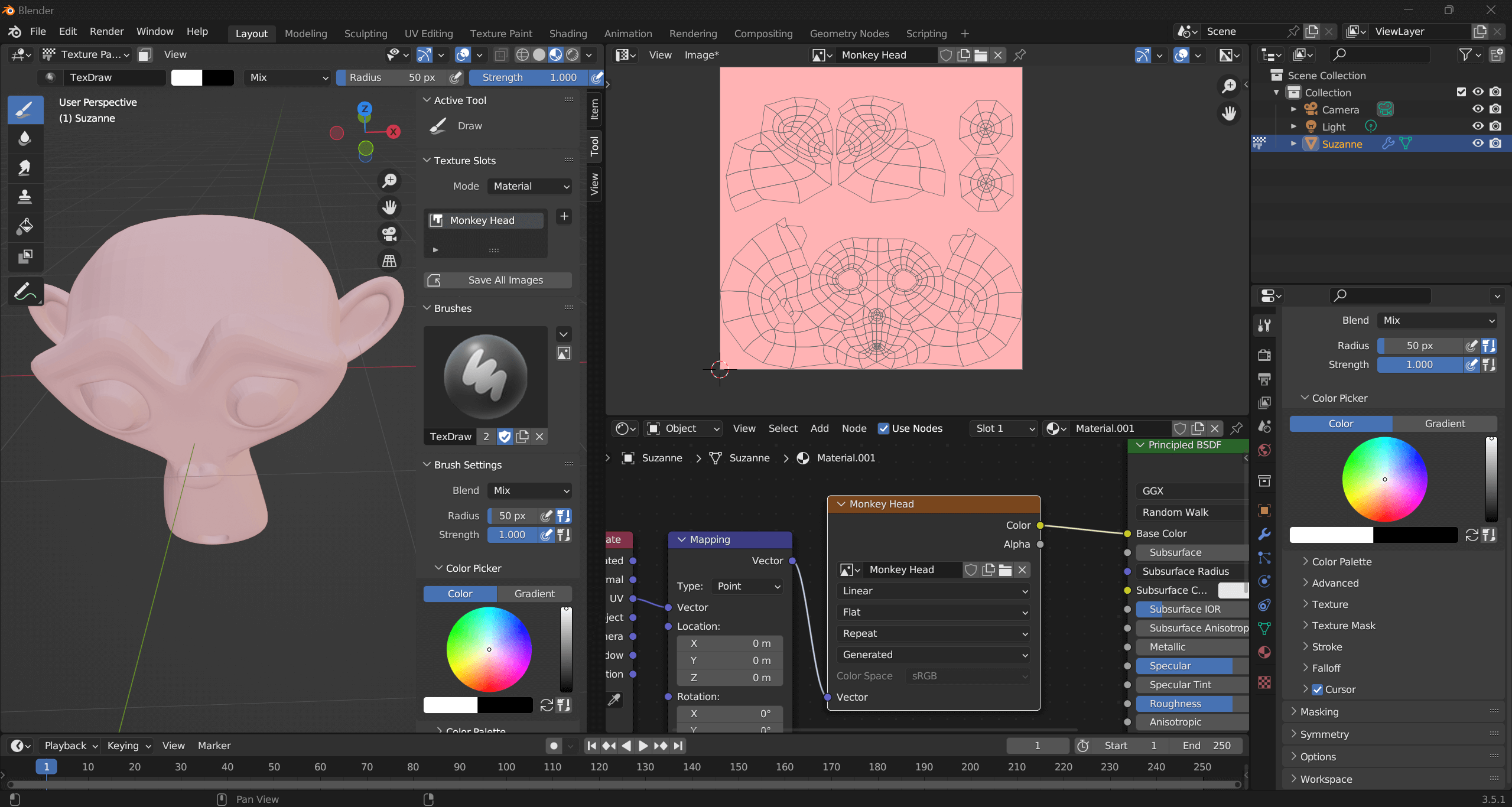The width and height of the screenshot is (1512, 807).
Task: Toggle Use Nodes checkbox
Action: pos(883,428)
